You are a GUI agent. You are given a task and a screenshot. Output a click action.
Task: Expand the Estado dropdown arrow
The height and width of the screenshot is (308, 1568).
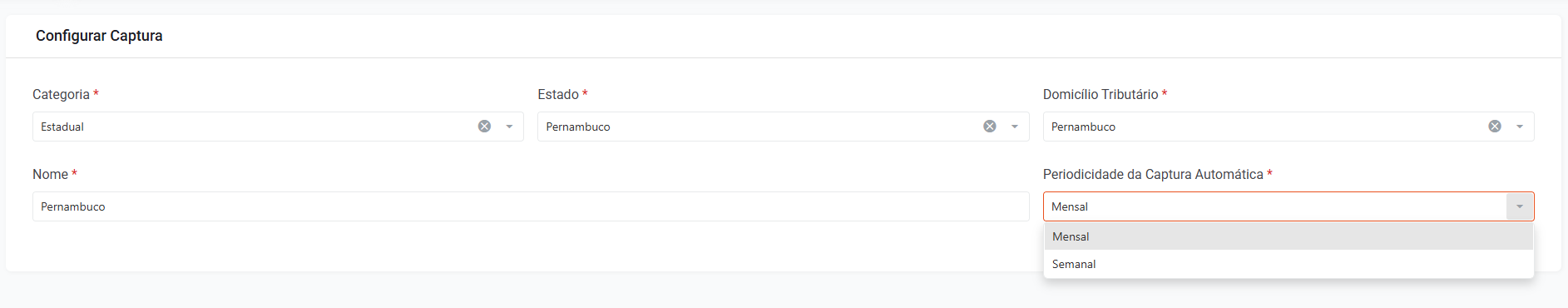tap(1015, 127)
